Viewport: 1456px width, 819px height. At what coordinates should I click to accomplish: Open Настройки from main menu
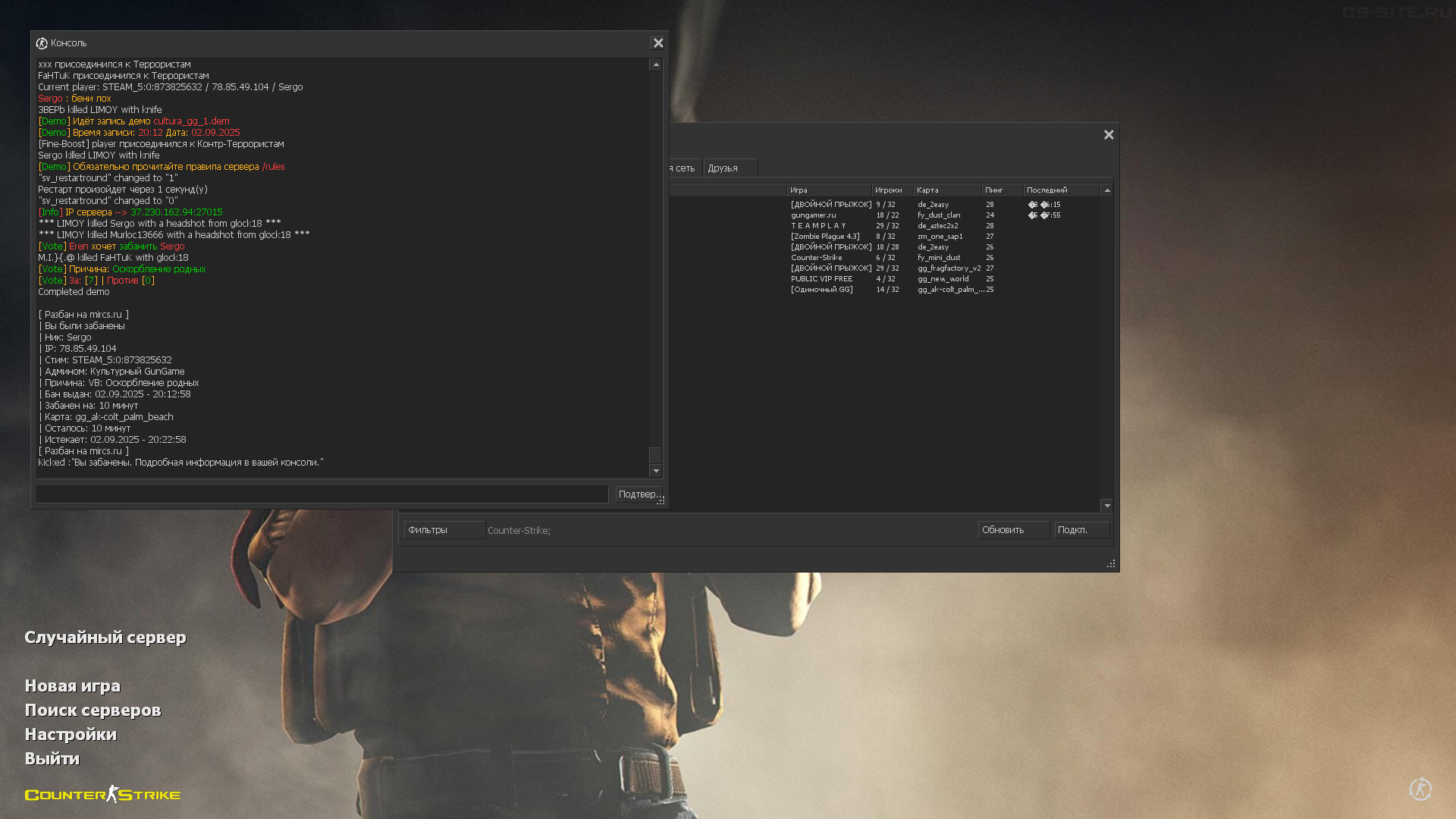(x=71, y=735)
